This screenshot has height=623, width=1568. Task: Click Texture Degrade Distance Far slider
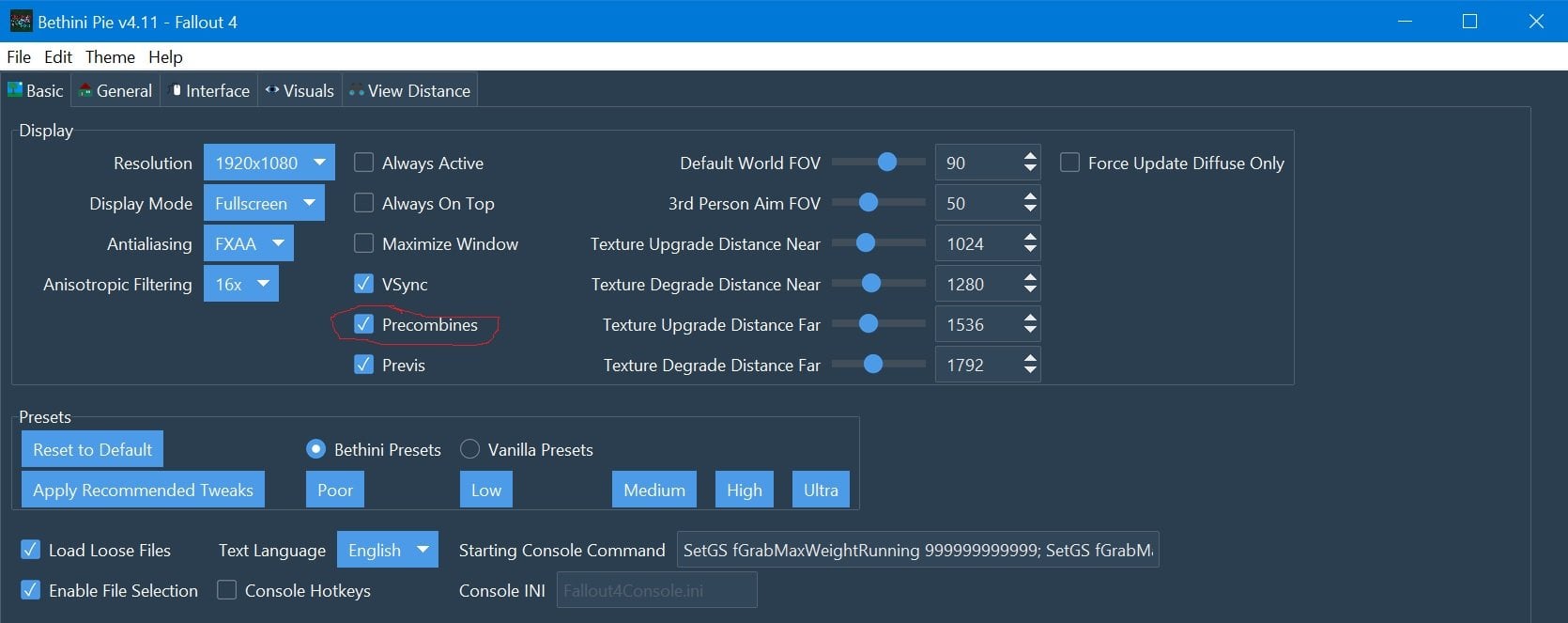(x=879, y=365)
